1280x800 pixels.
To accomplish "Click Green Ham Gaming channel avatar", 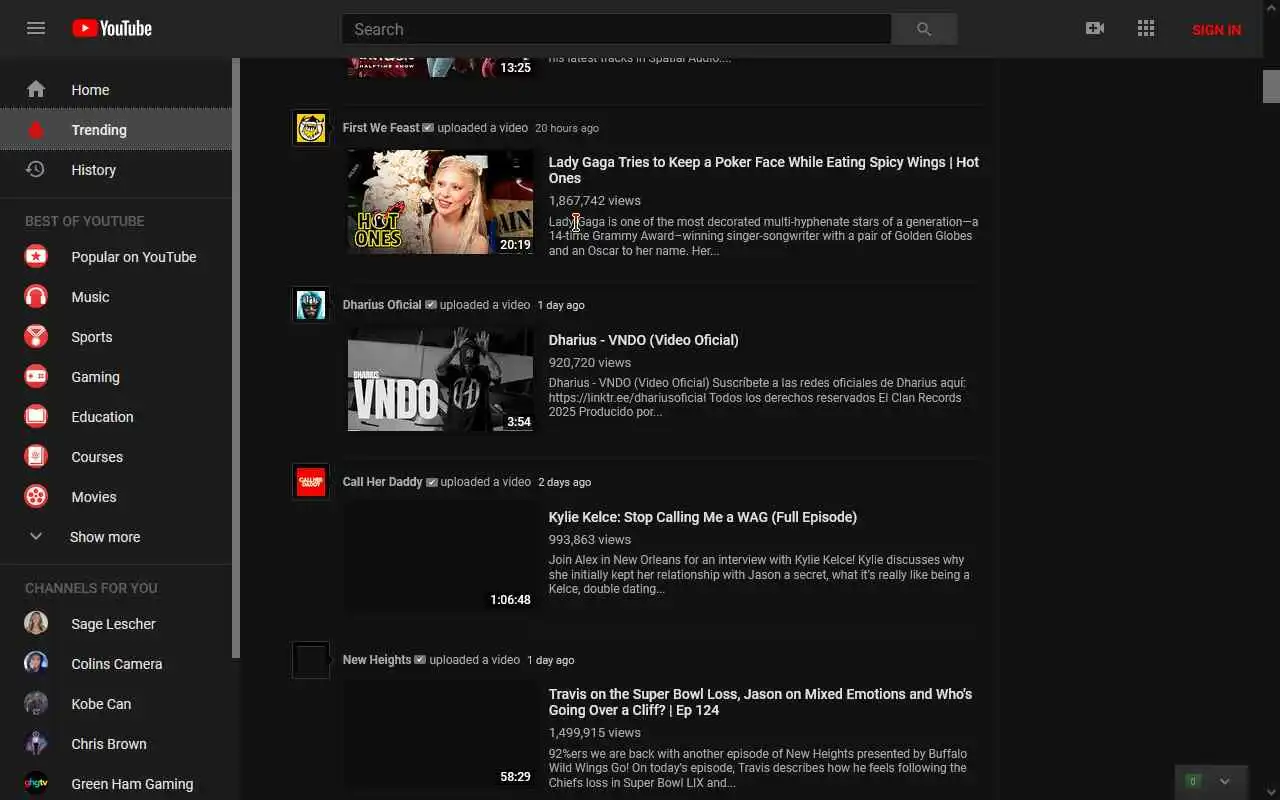I will tap(36, 784).
